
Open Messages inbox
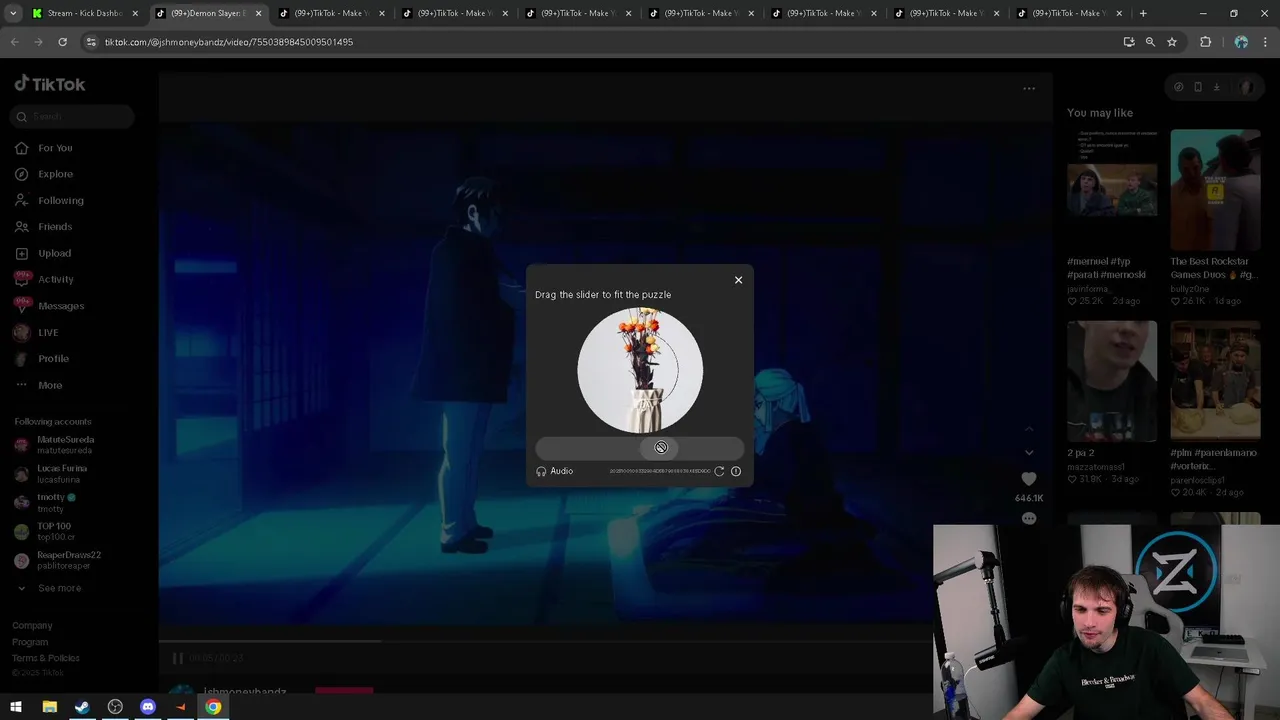[61, 306]
